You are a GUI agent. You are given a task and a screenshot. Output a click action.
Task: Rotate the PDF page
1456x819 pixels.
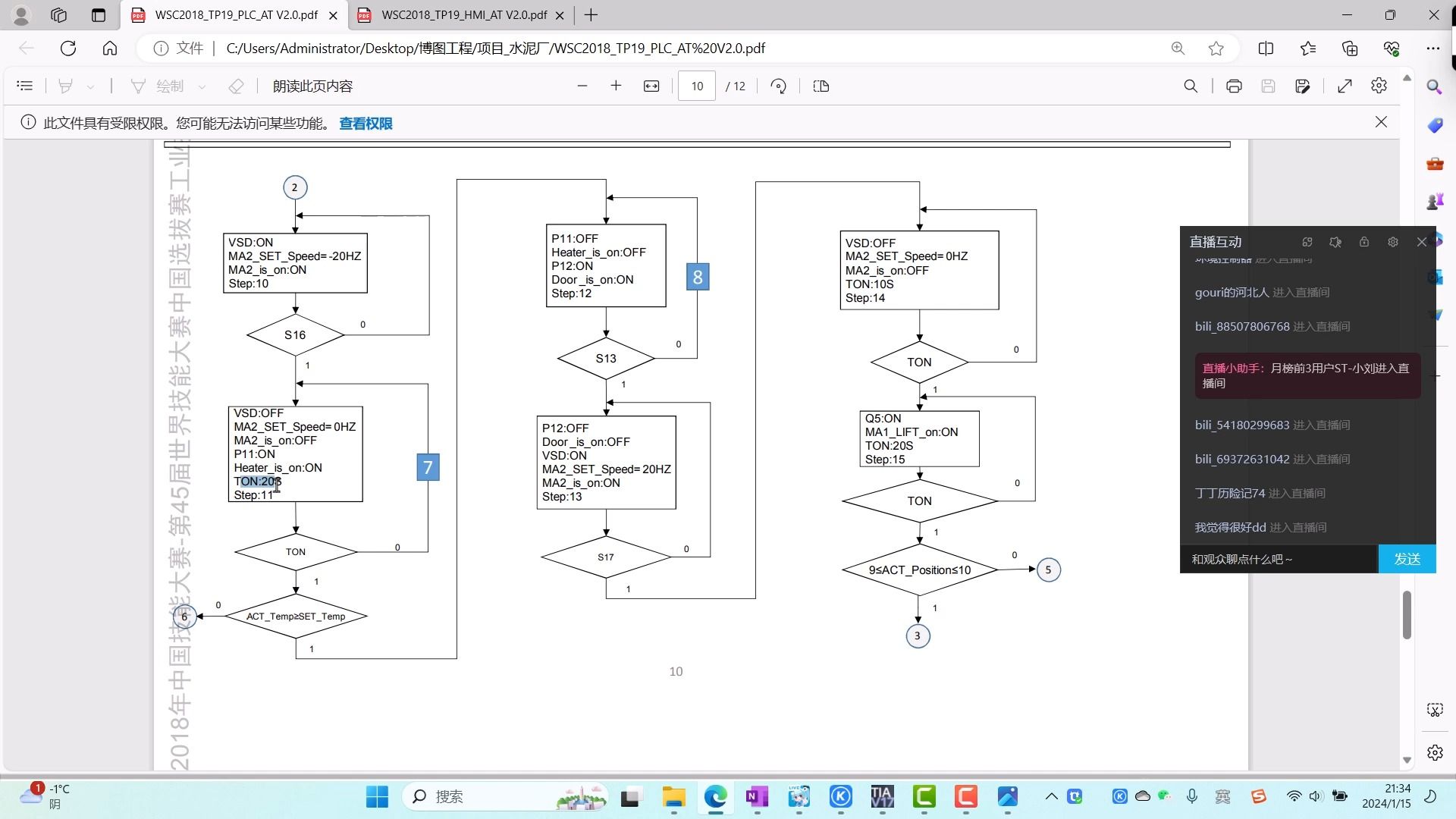pos(778,86)
